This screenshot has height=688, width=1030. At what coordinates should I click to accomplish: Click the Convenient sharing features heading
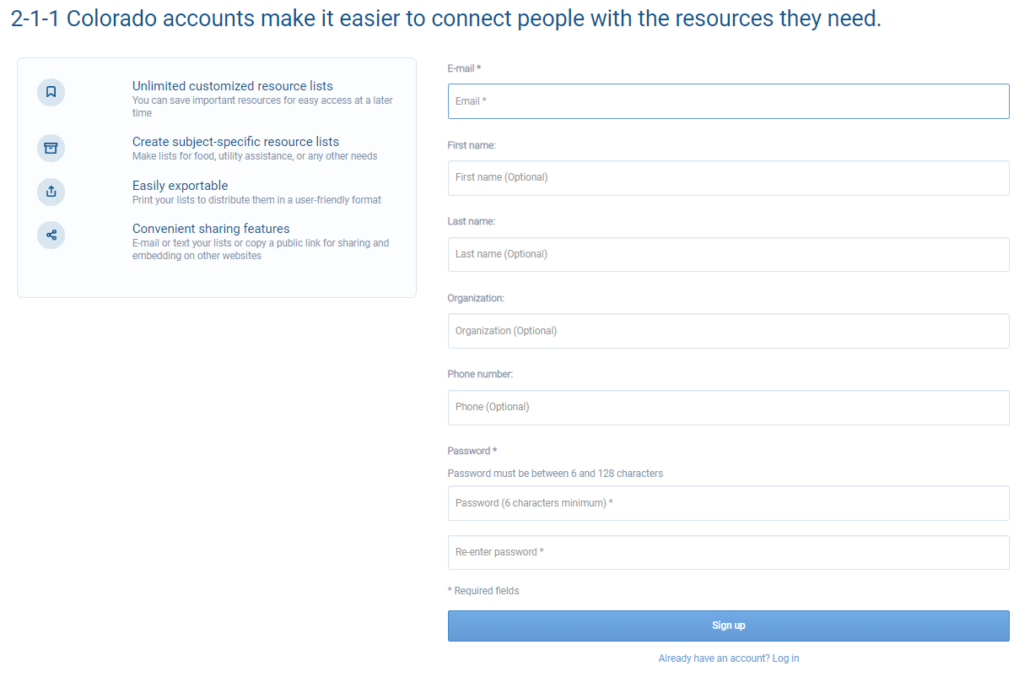tap(211, 229)
